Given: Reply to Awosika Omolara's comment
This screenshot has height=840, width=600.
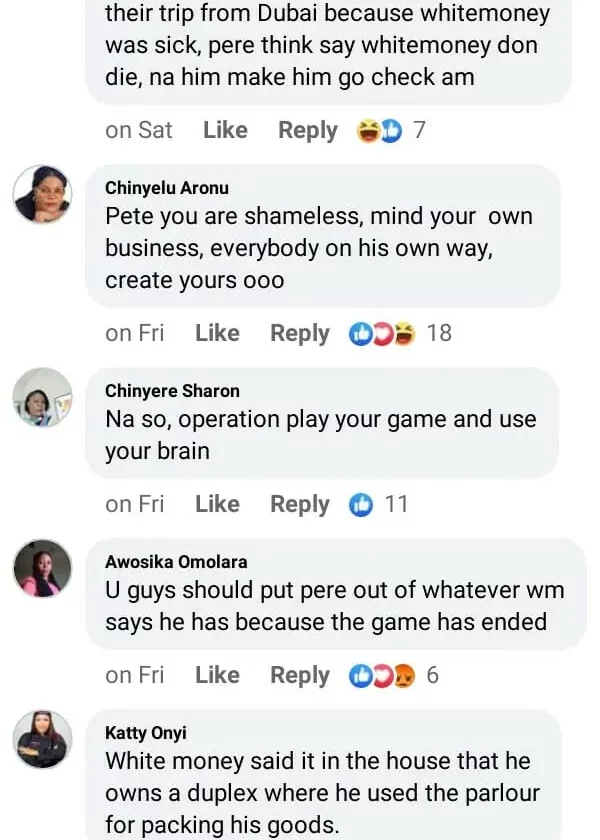Looking at the screenshot, I should point(299,676).
